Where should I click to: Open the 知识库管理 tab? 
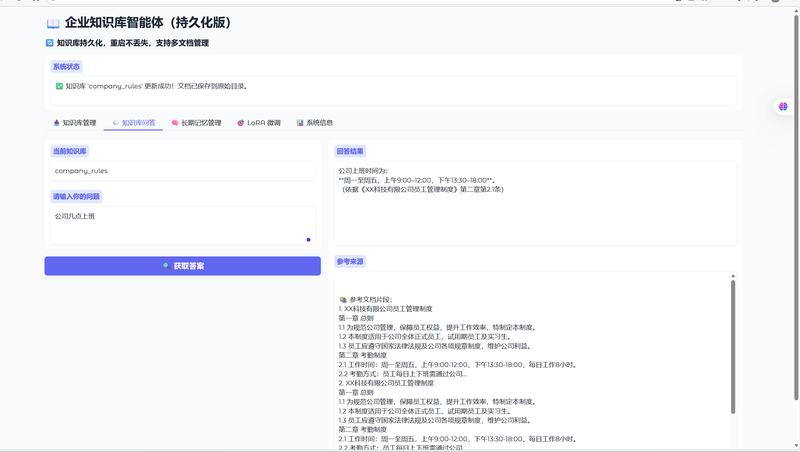click(x=74, y=123)
